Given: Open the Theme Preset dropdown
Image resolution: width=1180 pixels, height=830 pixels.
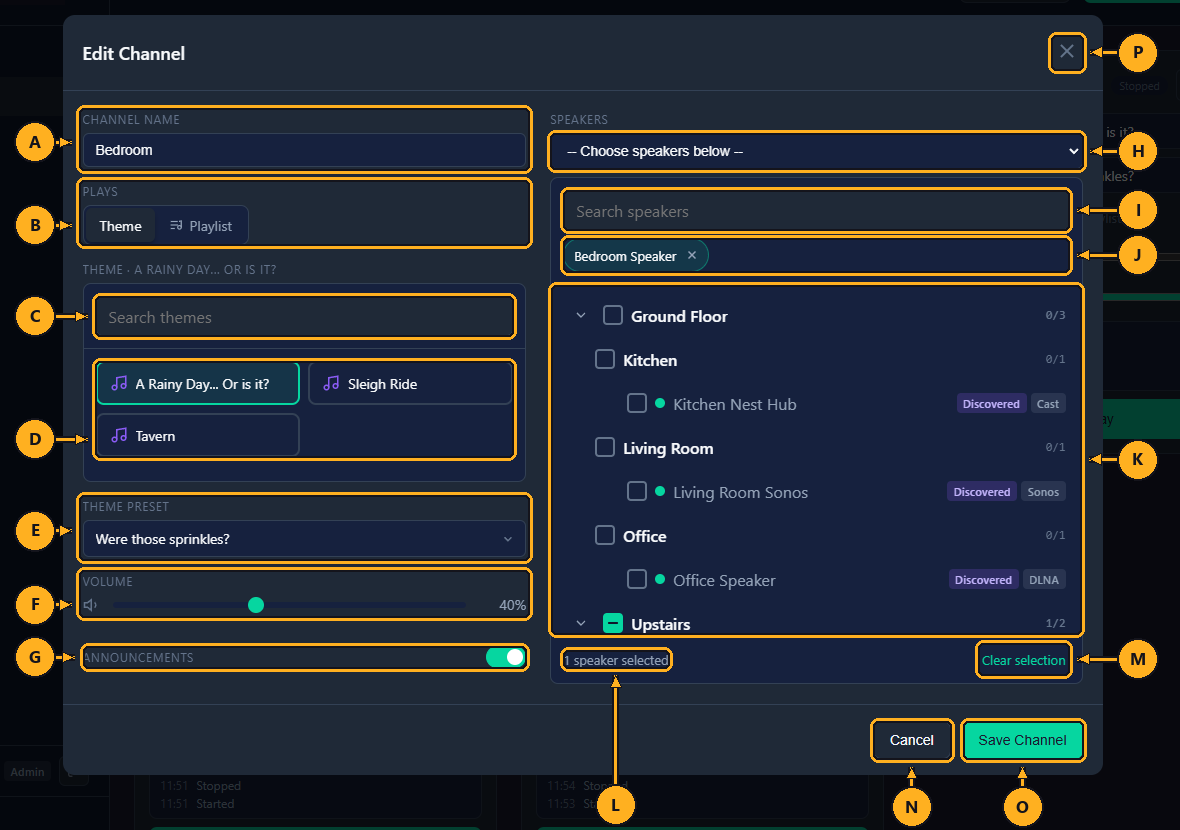Looking at the screenshot, I should 304,539.
